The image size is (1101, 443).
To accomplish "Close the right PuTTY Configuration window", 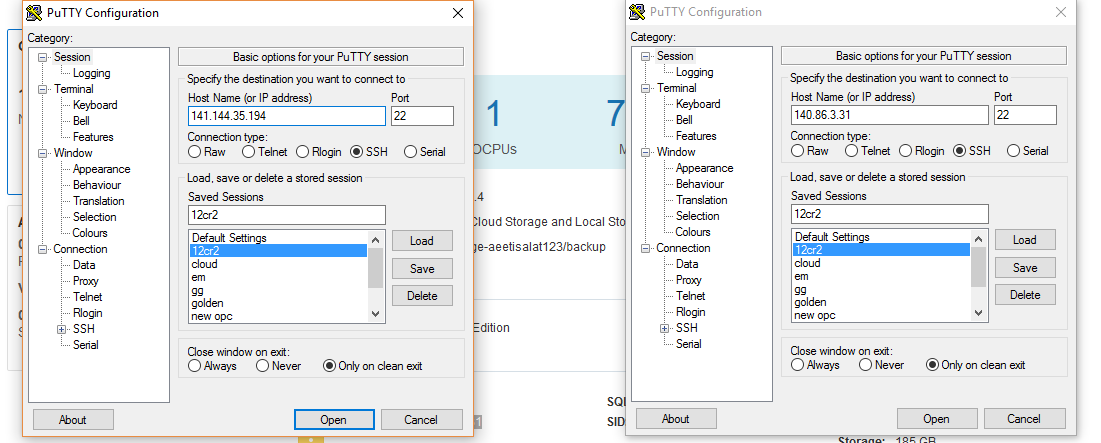I will pos(1061,12).
